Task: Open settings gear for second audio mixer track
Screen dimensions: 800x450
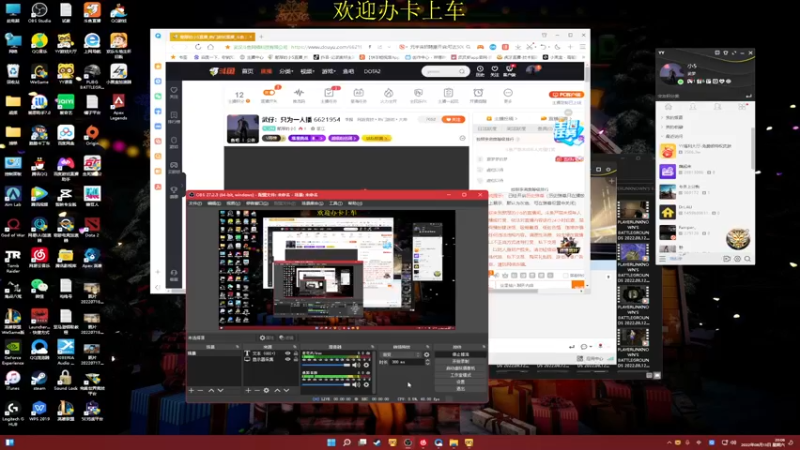Action: (x=366, y=385)
